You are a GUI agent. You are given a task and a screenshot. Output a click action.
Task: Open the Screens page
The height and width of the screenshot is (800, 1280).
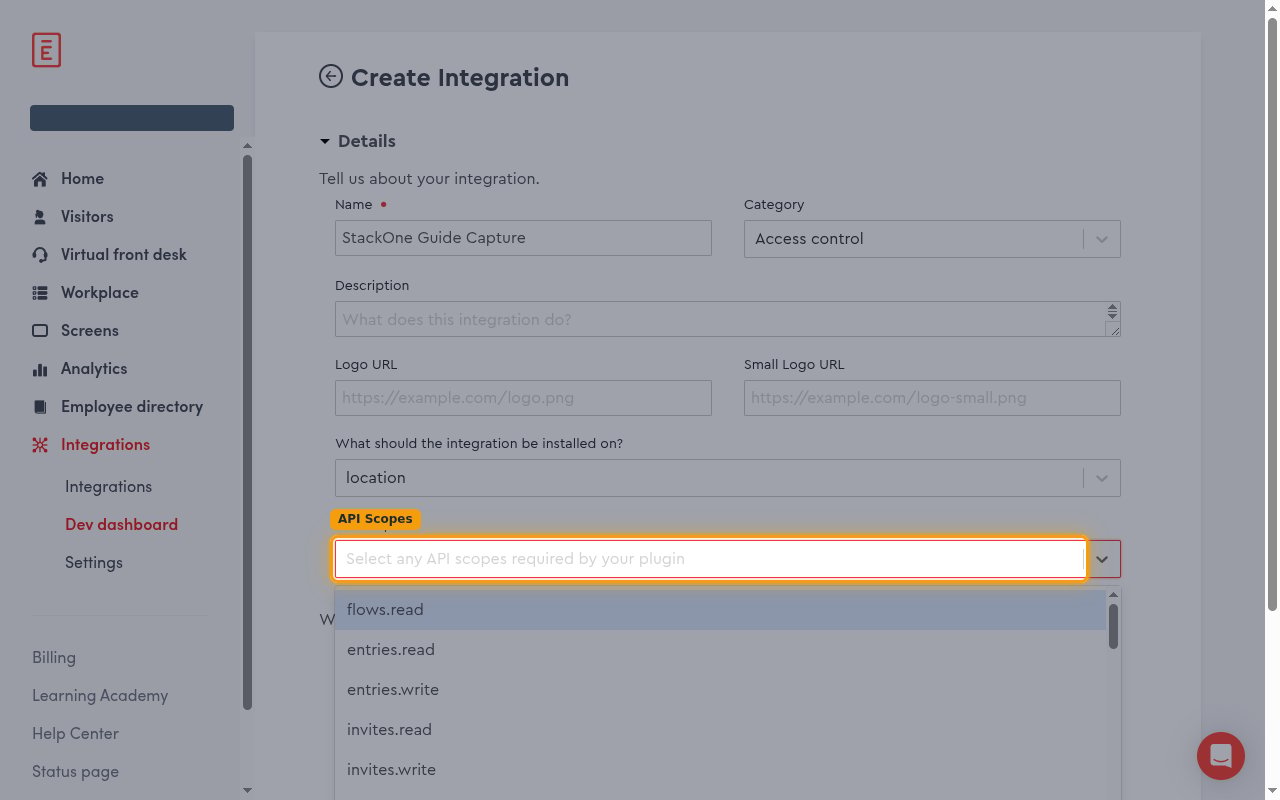point(90,331)
